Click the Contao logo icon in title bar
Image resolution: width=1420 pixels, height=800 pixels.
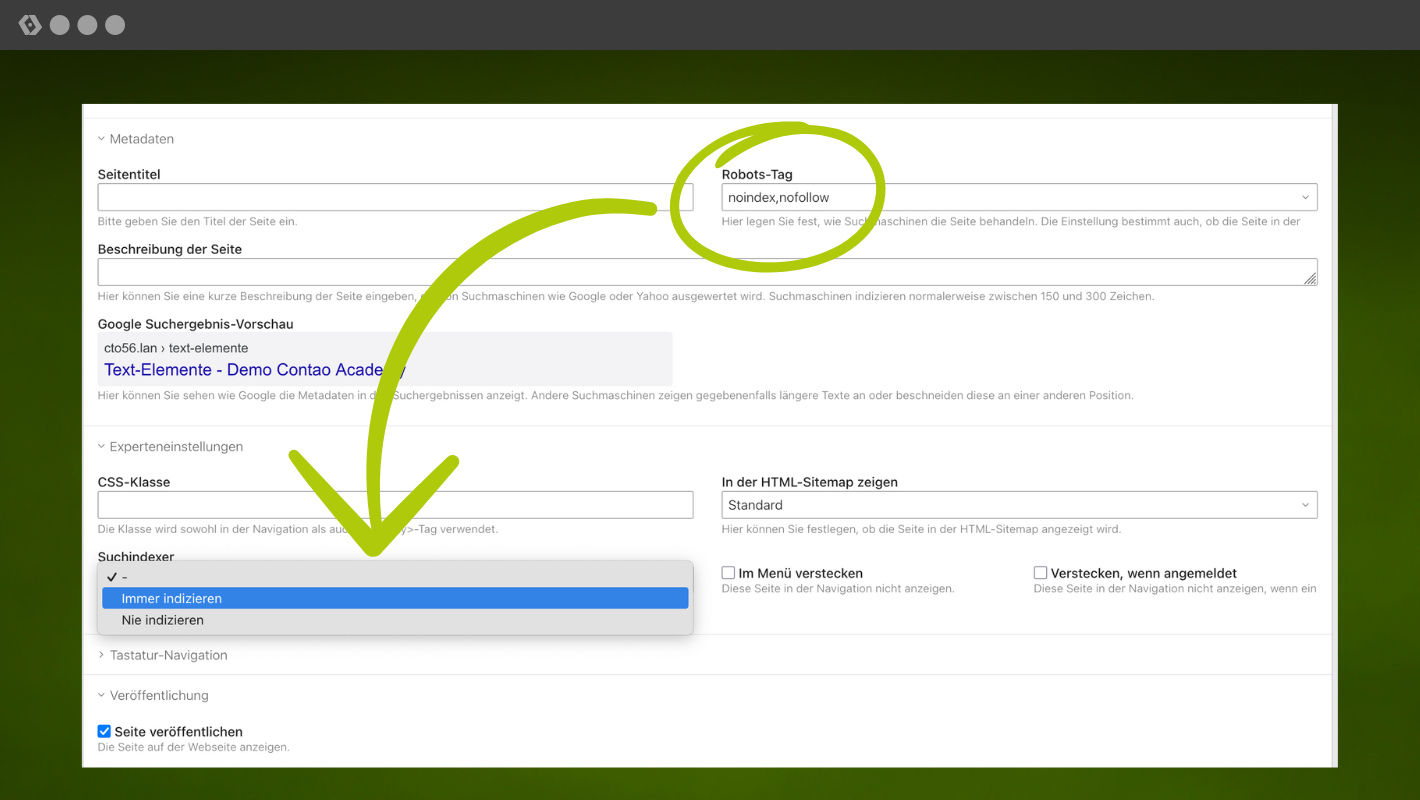[30, 25]
